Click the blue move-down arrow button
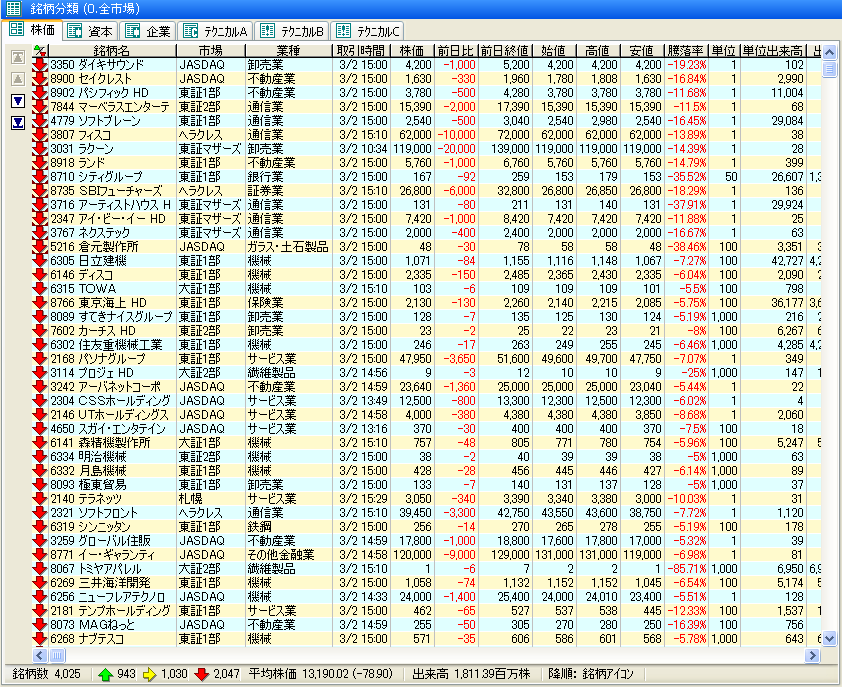 tap(17, 101)
